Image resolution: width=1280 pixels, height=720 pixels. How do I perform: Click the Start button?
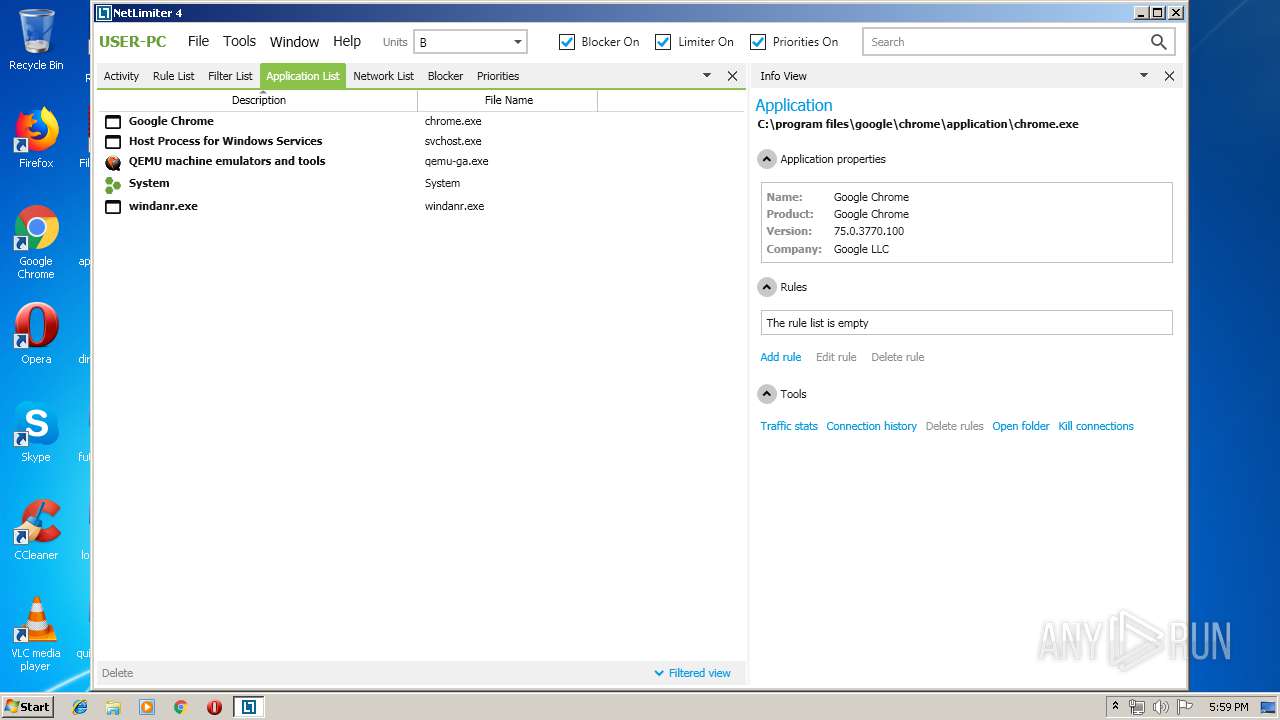click(28, 706)
